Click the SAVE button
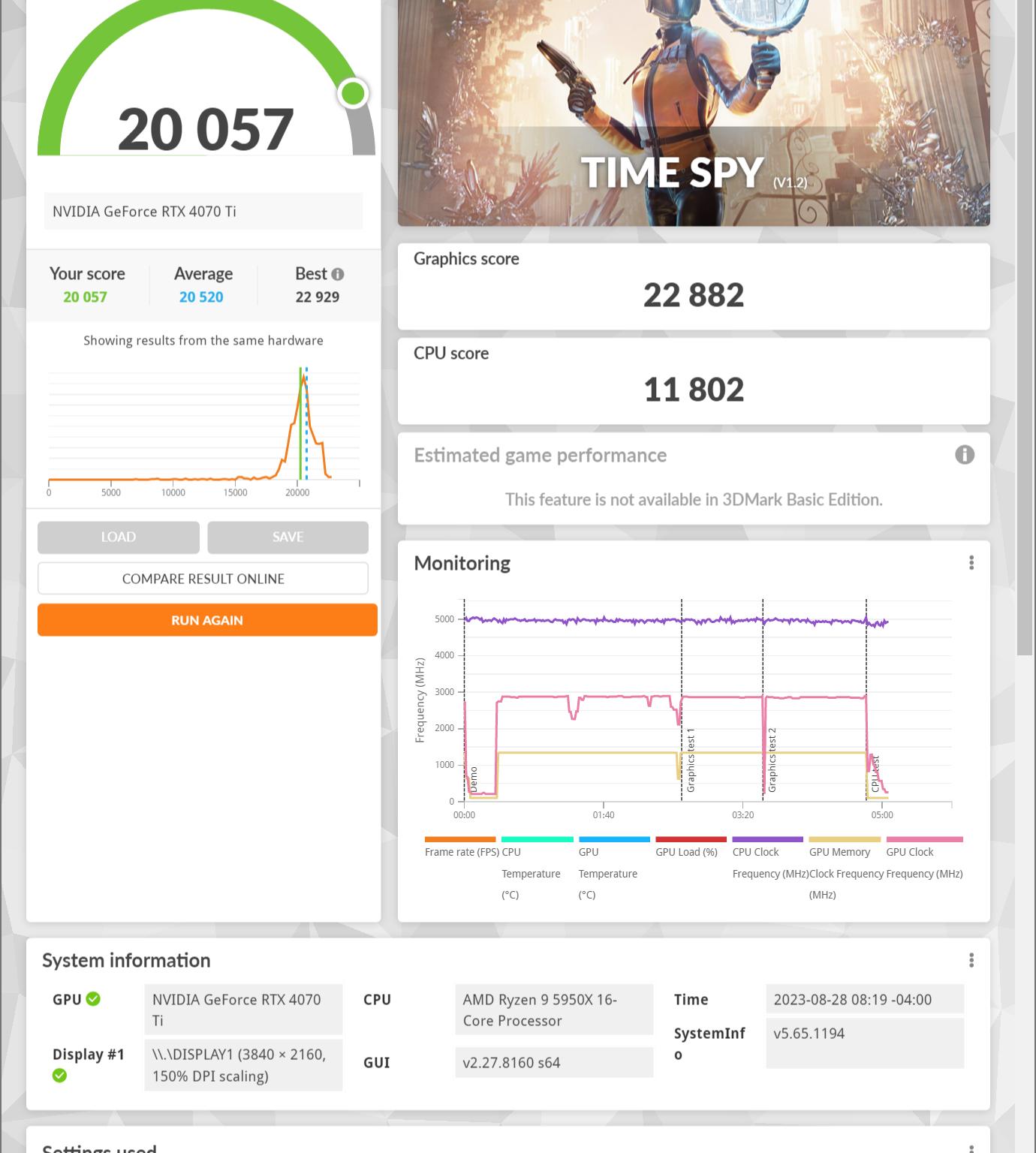 coord(288,537)
